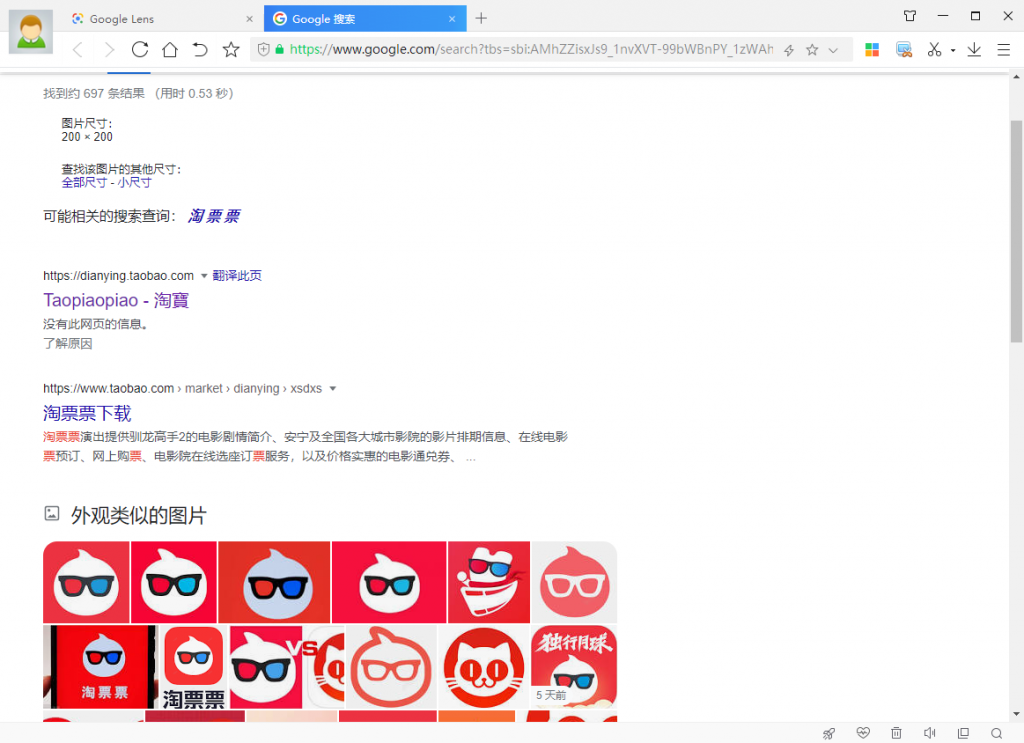Click the trash clear-history icon in status bar
The height and width of the screenshot is (743, 1024).
pos(897,733)
